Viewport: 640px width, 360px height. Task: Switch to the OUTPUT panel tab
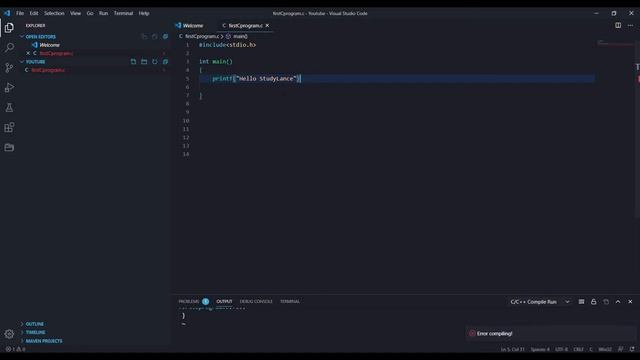click(224, 301)
